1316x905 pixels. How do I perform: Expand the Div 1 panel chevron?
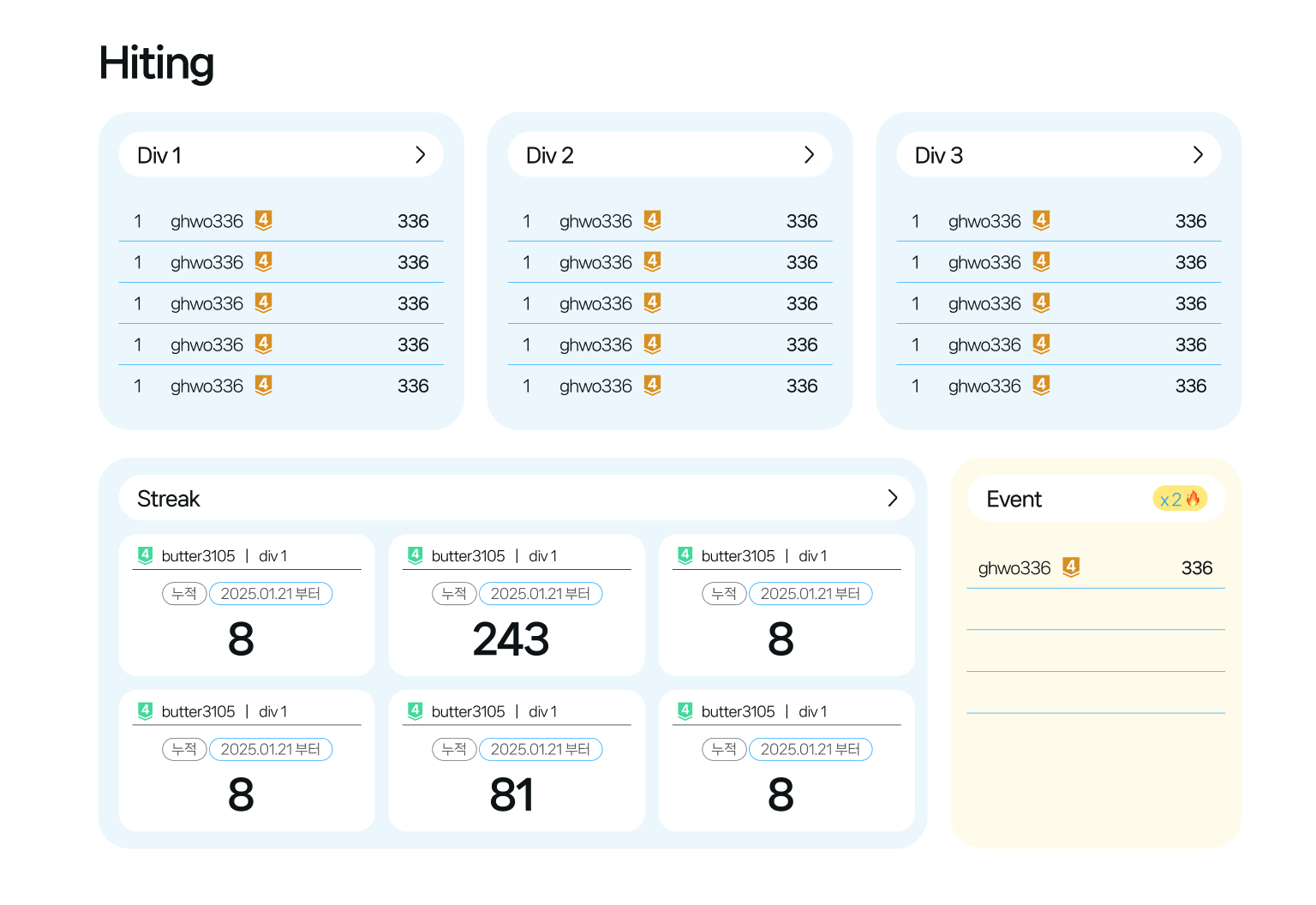[420, 155]
